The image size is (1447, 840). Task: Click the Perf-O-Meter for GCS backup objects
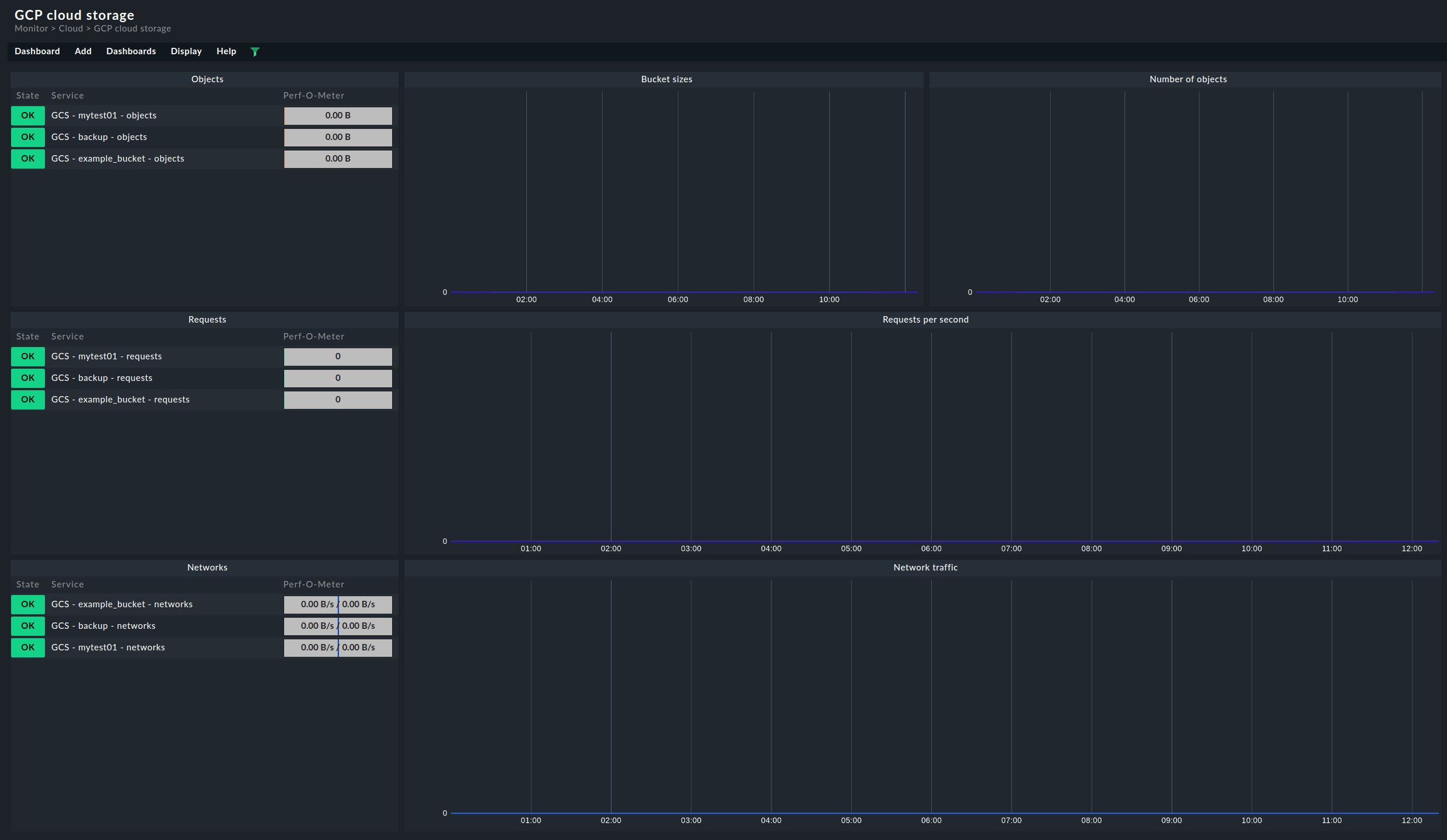[337, 136]
